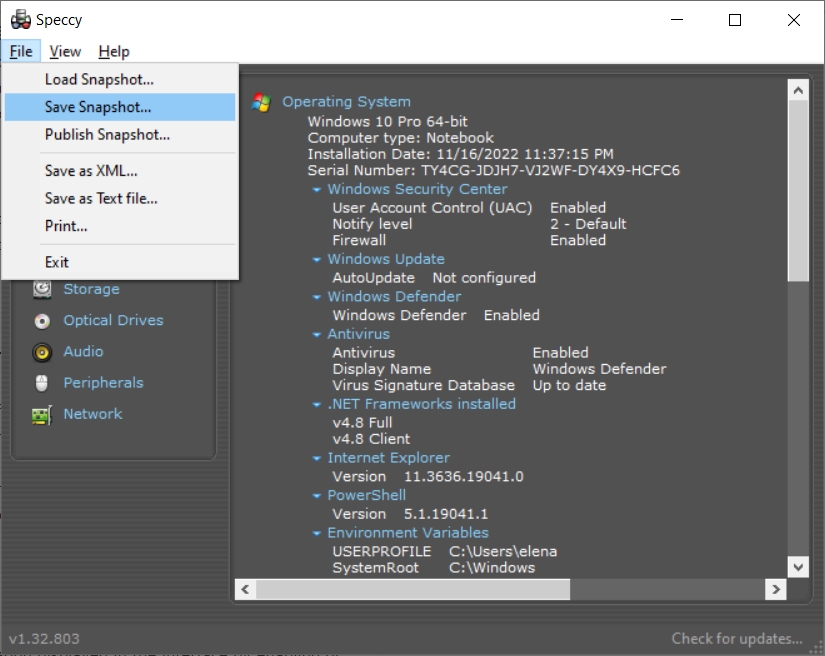Click the v4.8 Full entry
This screenshot has height=656, width=825.
pos(362,423)
